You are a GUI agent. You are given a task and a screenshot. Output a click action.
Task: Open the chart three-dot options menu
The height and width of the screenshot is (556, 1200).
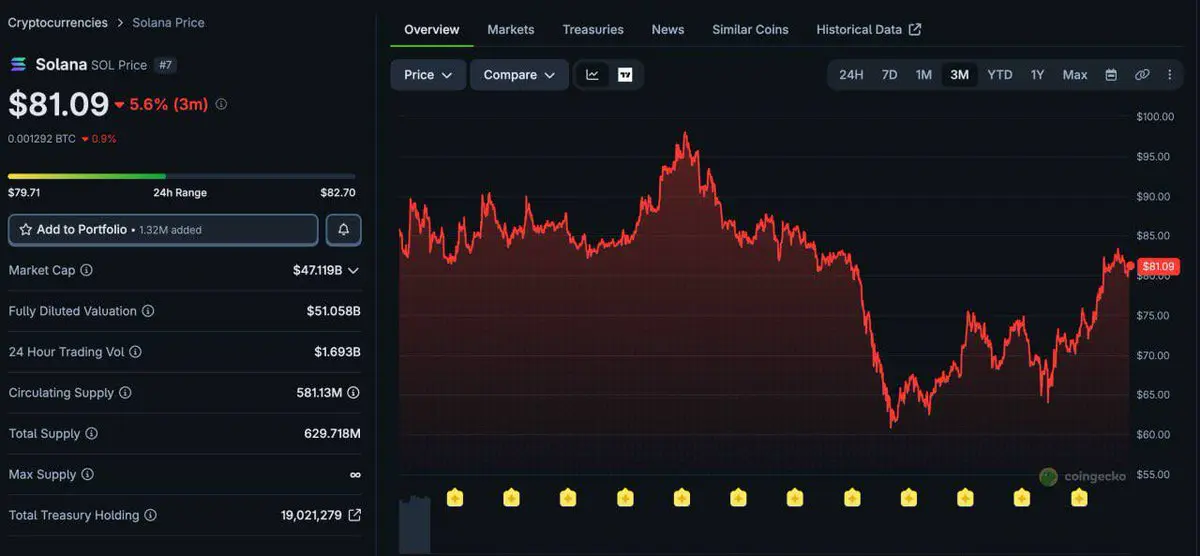[1169, 75]
